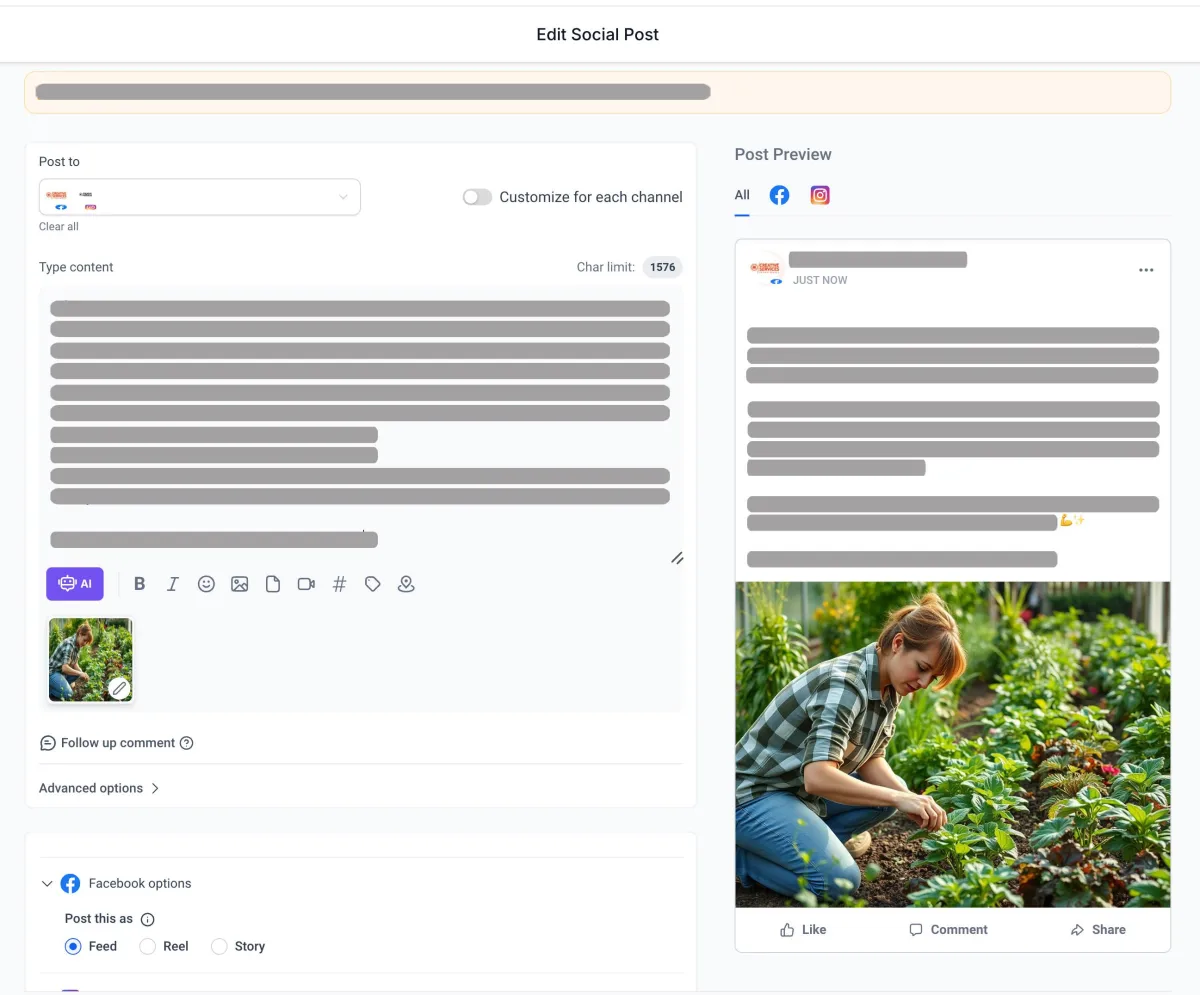Click Like in the post preview
Viewport: 1200px width, 995px height.
point(803,930)
